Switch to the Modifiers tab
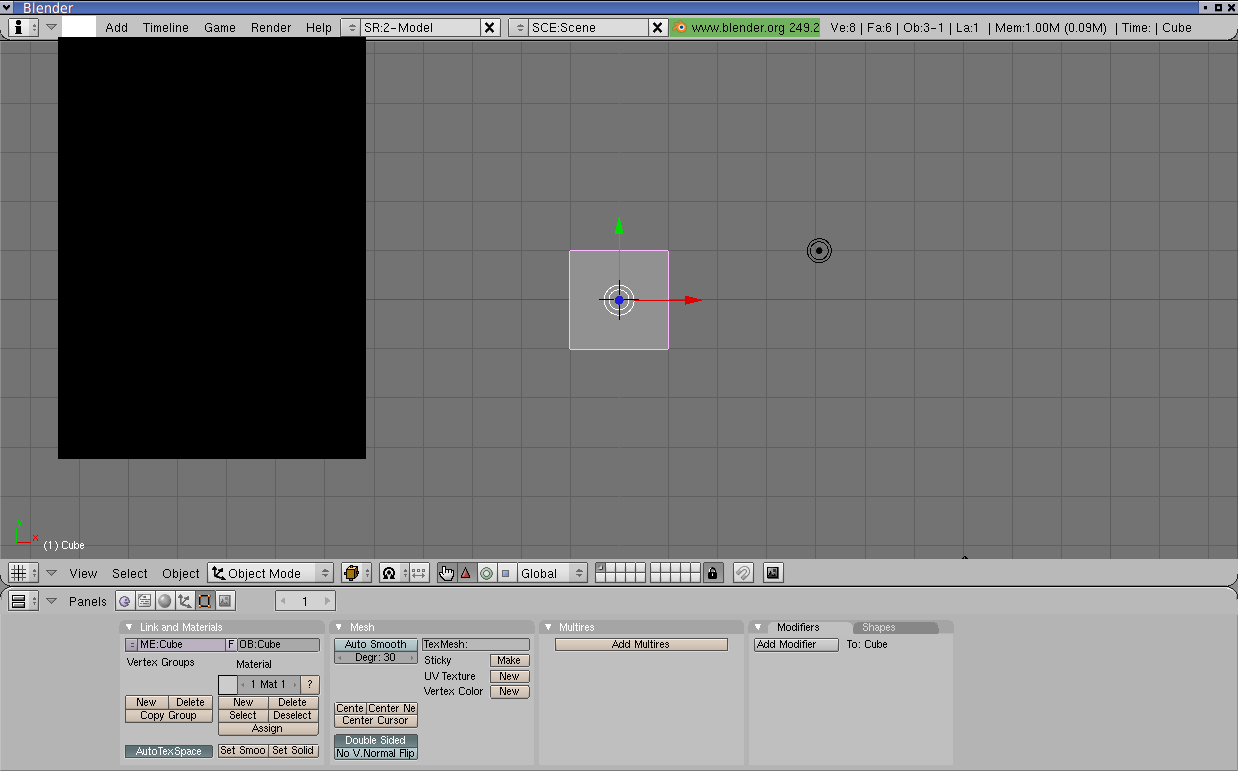This screenshot has height=771, width=1238. point(798,627)
